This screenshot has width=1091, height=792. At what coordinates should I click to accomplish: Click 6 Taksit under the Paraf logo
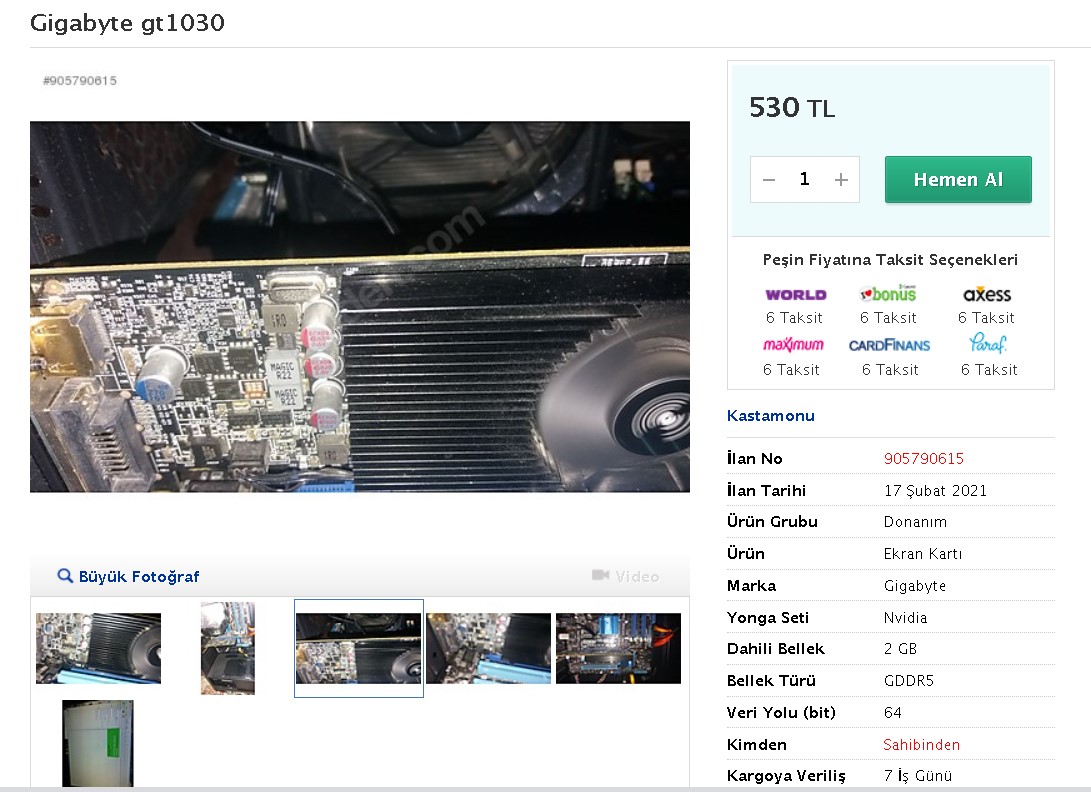[989, 370]
